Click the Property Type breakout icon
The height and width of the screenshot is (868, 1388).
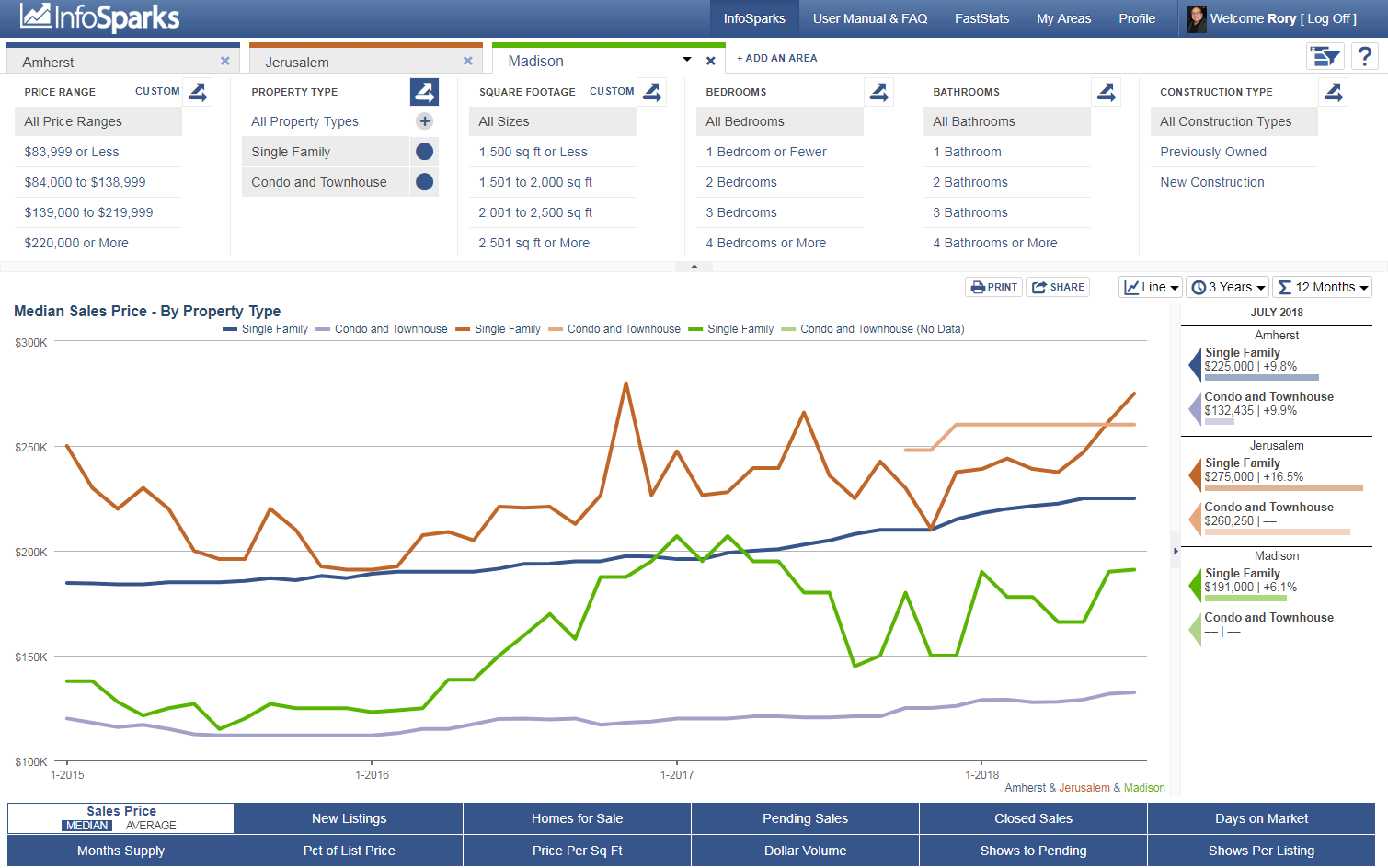click(424, 92)
